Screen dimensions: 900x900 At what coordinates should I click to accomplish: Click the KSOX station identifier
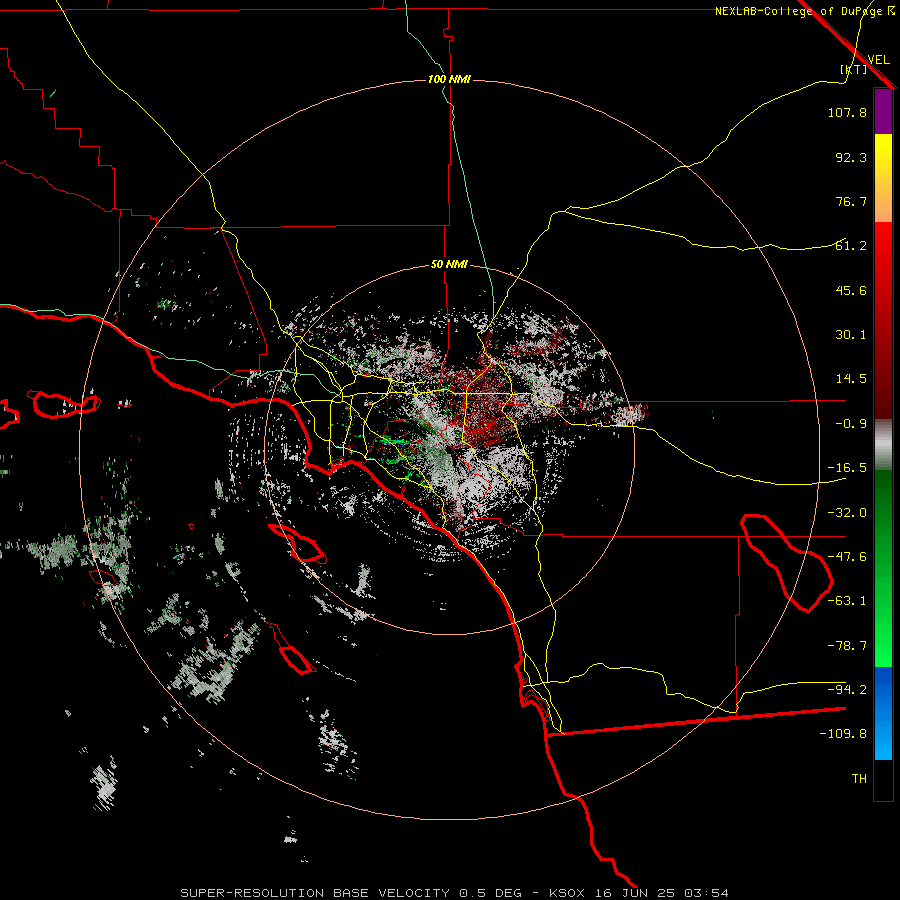(568, 893)
